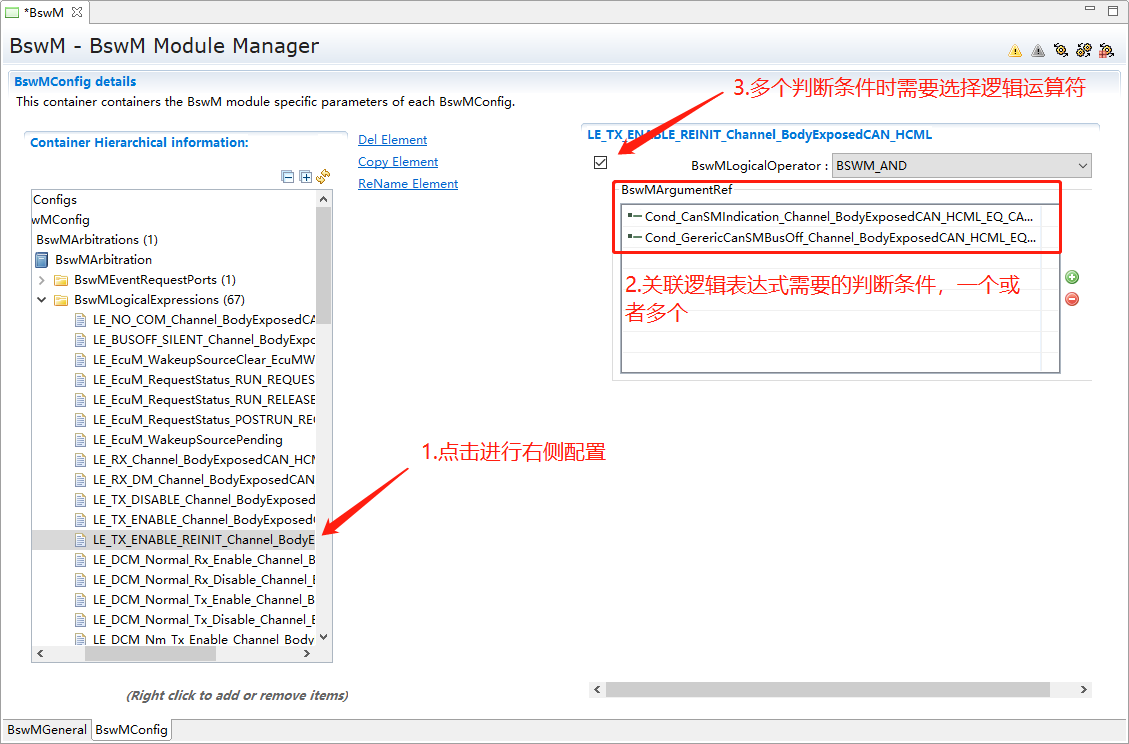
Task: Click the single gear refresh toolbar icon
Action: click(x=1060, y=50)
